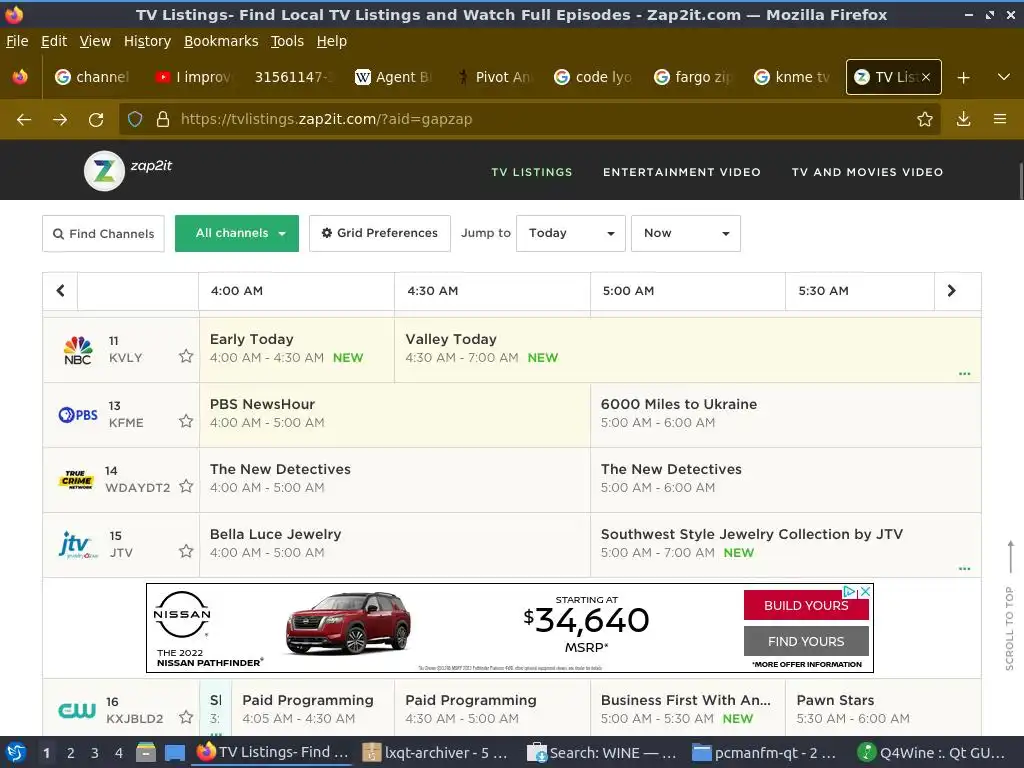
Task: Open the History menu
Action: (147, 41)
